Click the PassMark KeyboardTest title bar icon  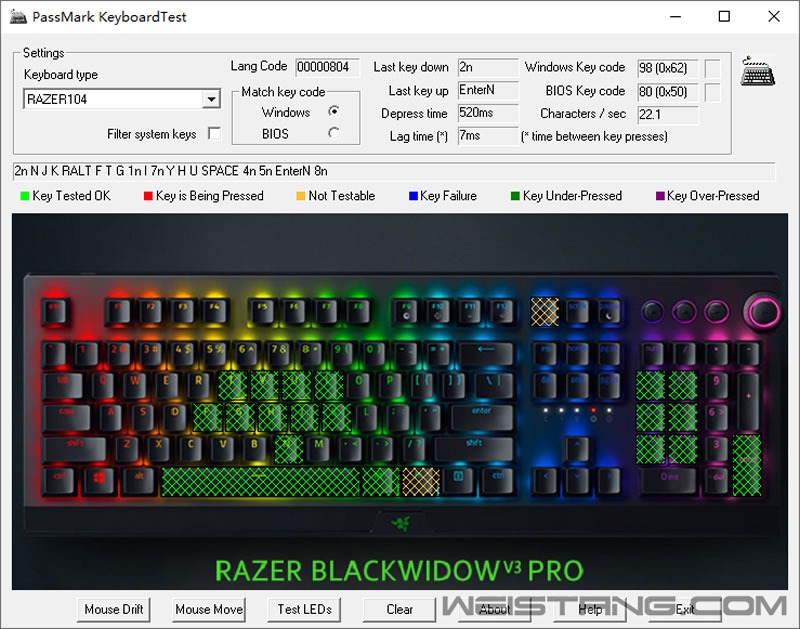(x=18, y=16)
